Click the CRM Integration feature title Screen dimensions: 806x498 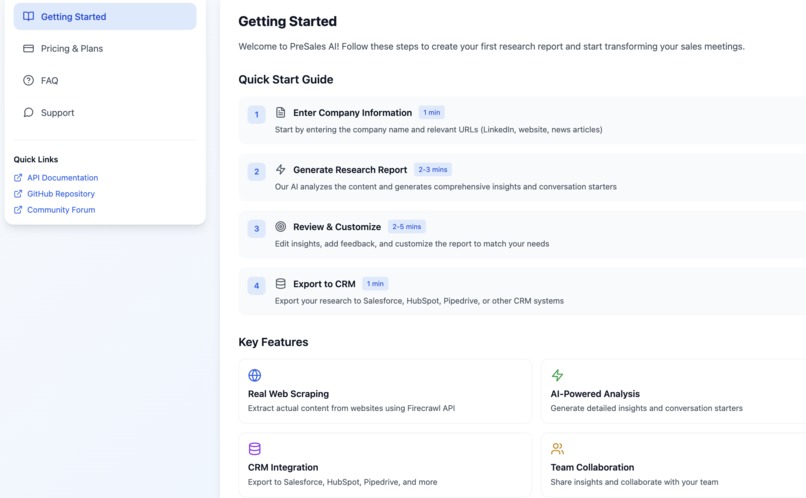pos(283,467)
